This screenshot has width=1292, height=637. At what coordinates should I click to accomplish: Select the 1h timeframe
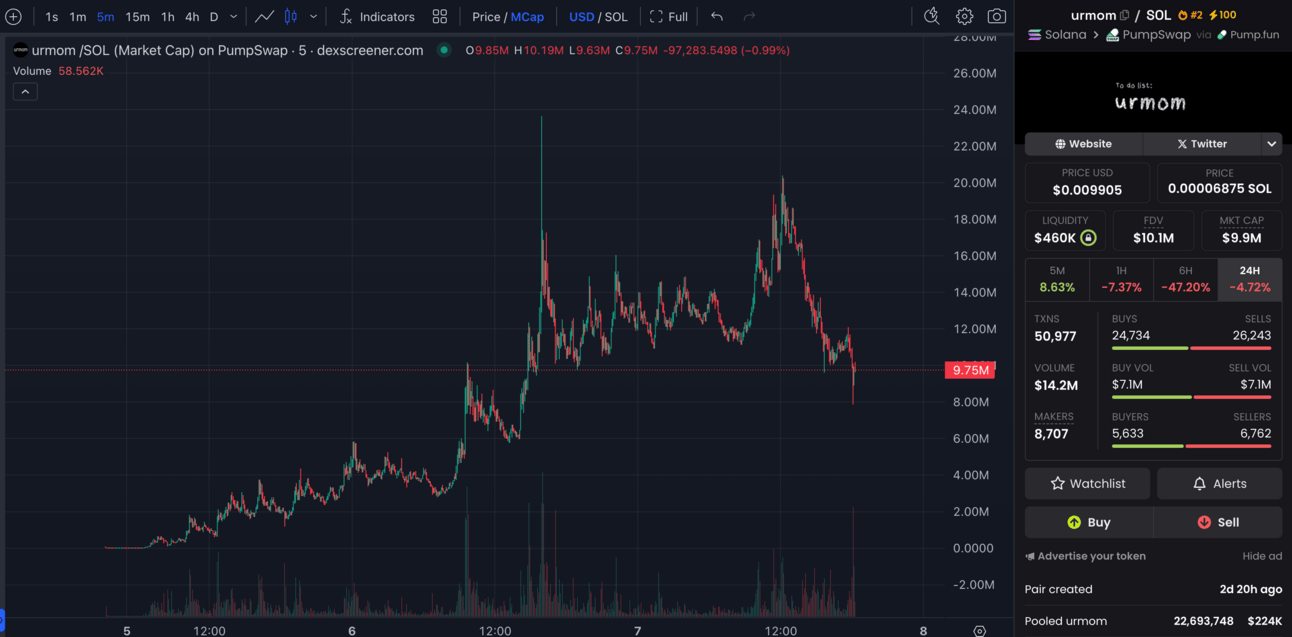click(168, 17)
